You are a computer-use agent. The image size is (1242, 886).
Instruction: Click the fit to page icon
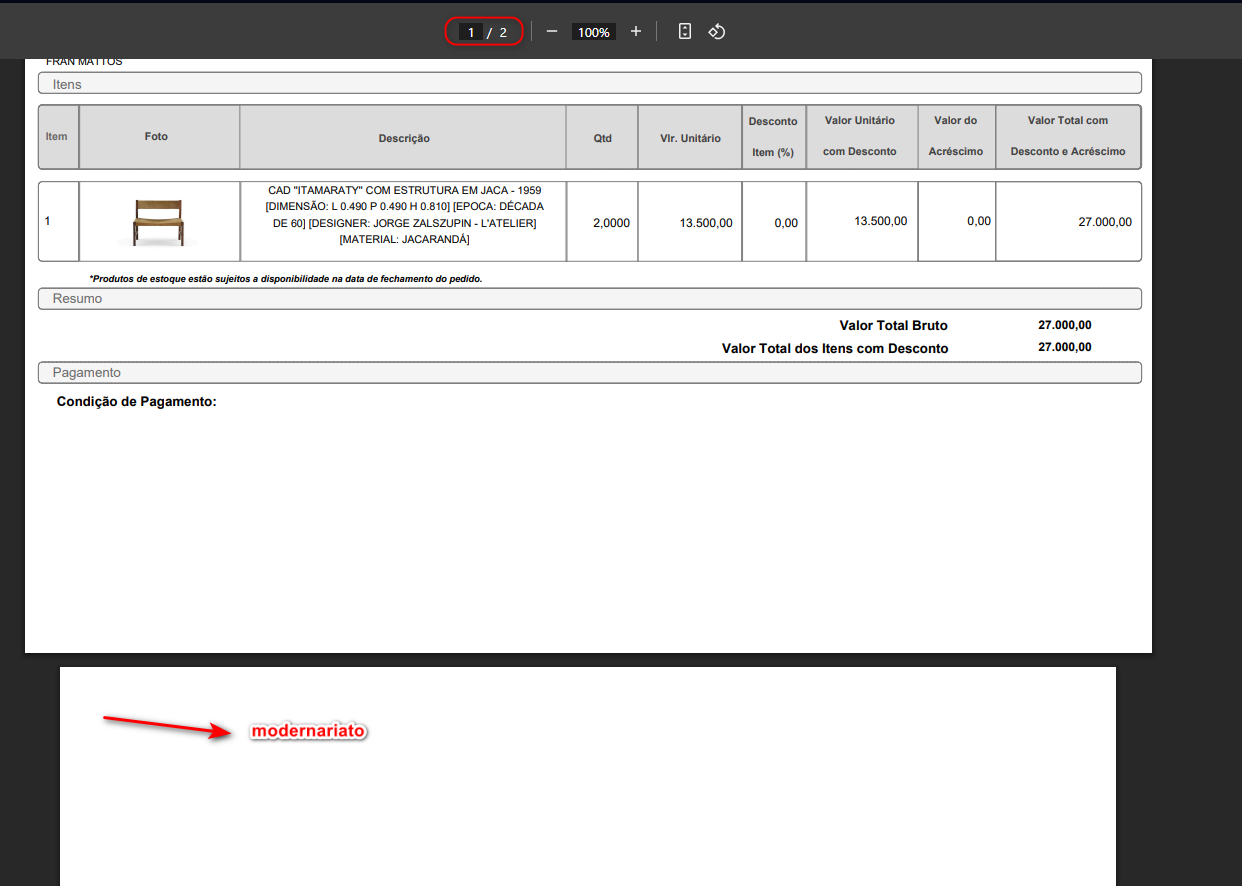(x=685, y=32)
